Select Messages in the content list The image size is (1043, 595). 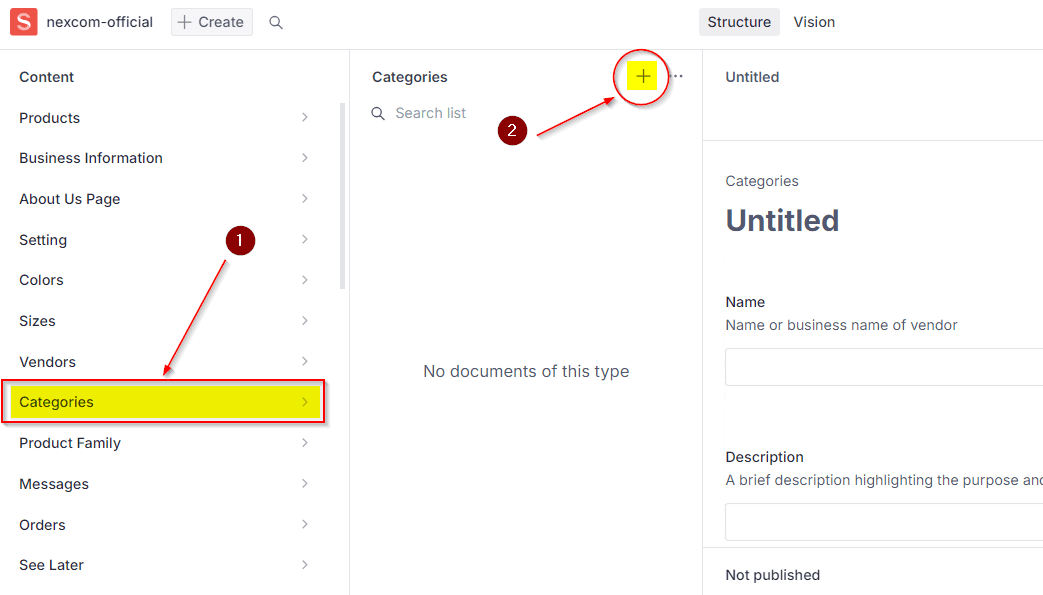tap(54, 484)
